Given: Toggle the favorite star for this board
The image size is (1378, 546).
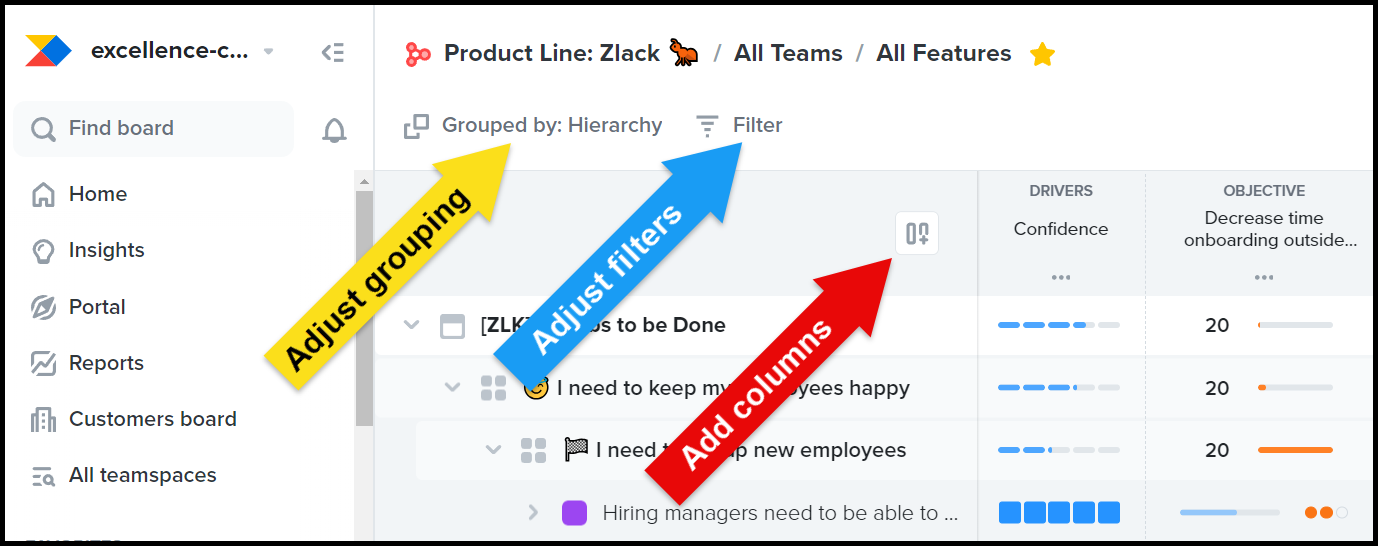Looking at the screenshot, I should (1042, 54).
